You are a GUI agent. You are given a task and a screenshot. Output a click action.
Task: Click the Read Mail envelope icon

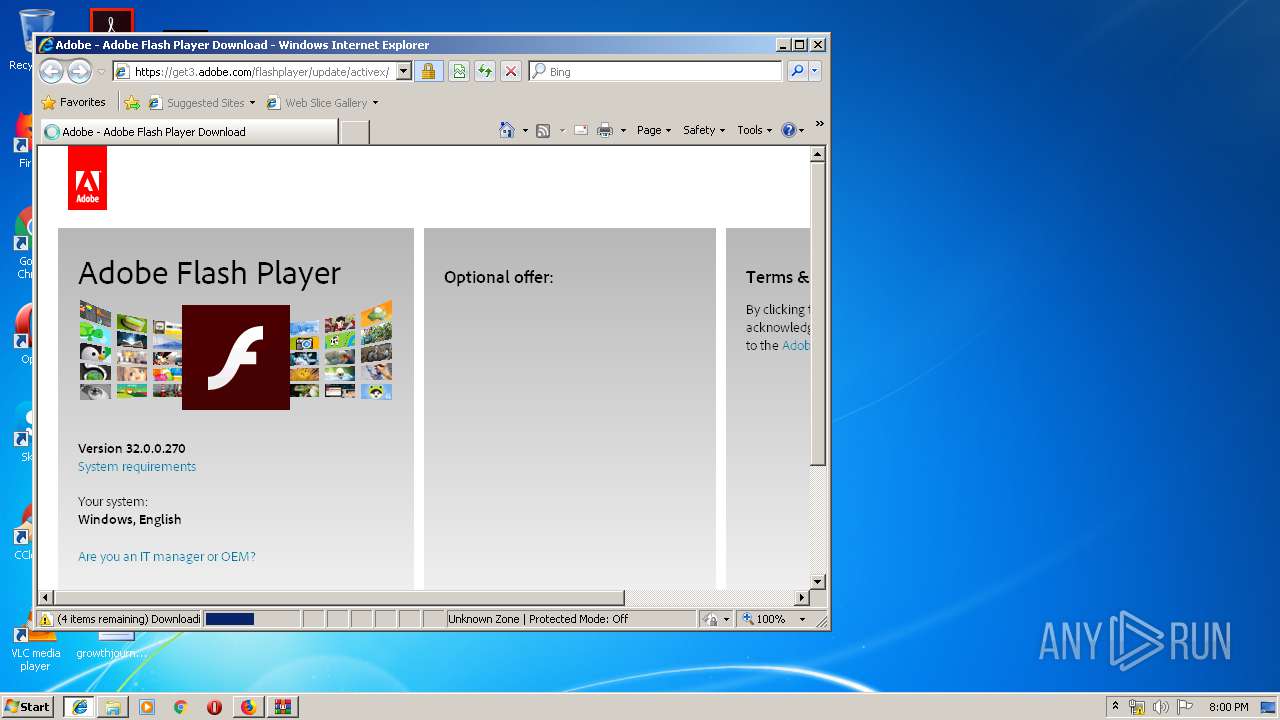(581, 130)
